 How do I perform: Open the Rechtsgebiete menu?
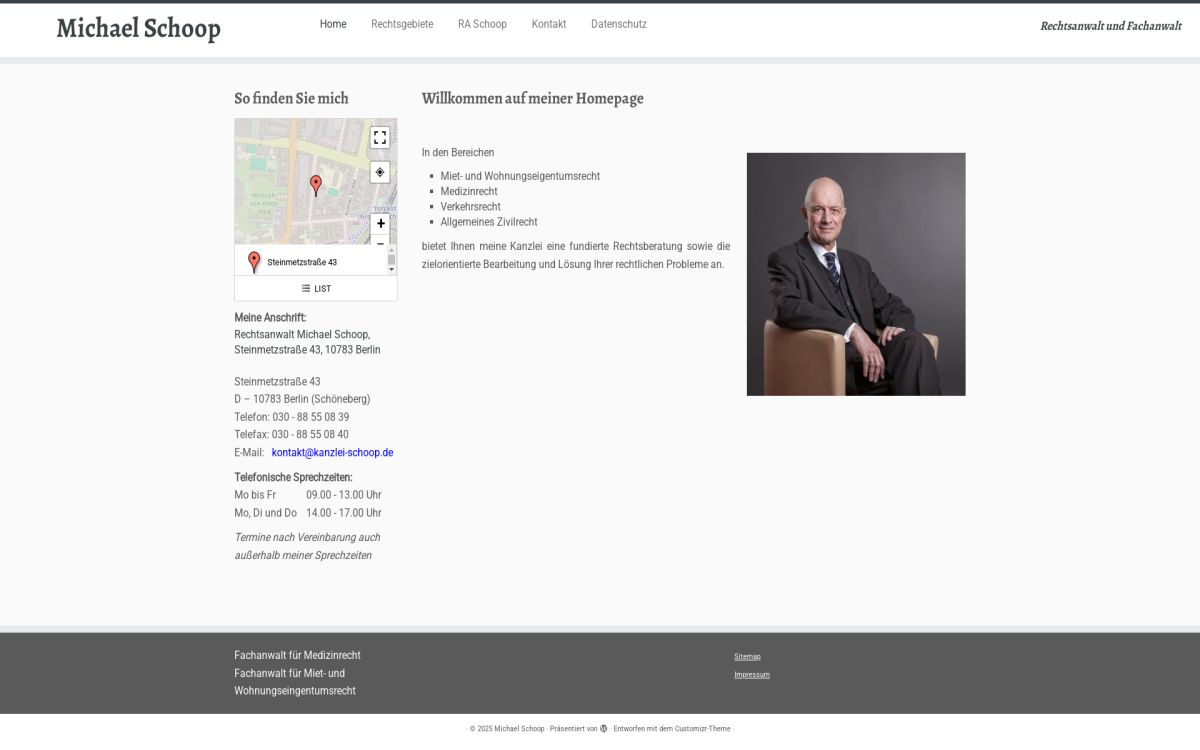click(402, 24)
